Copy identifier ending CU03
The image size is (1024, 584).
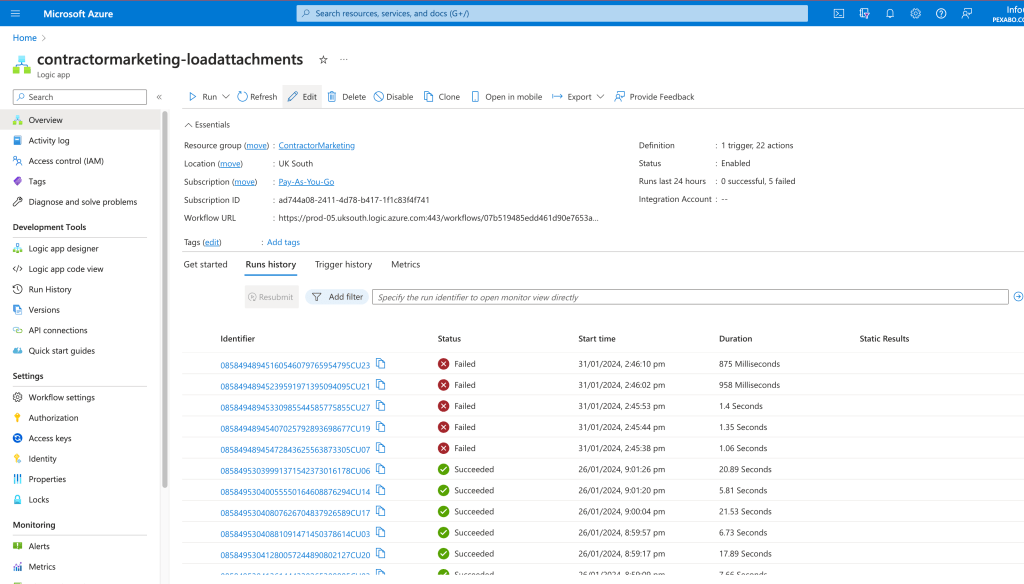381,532
